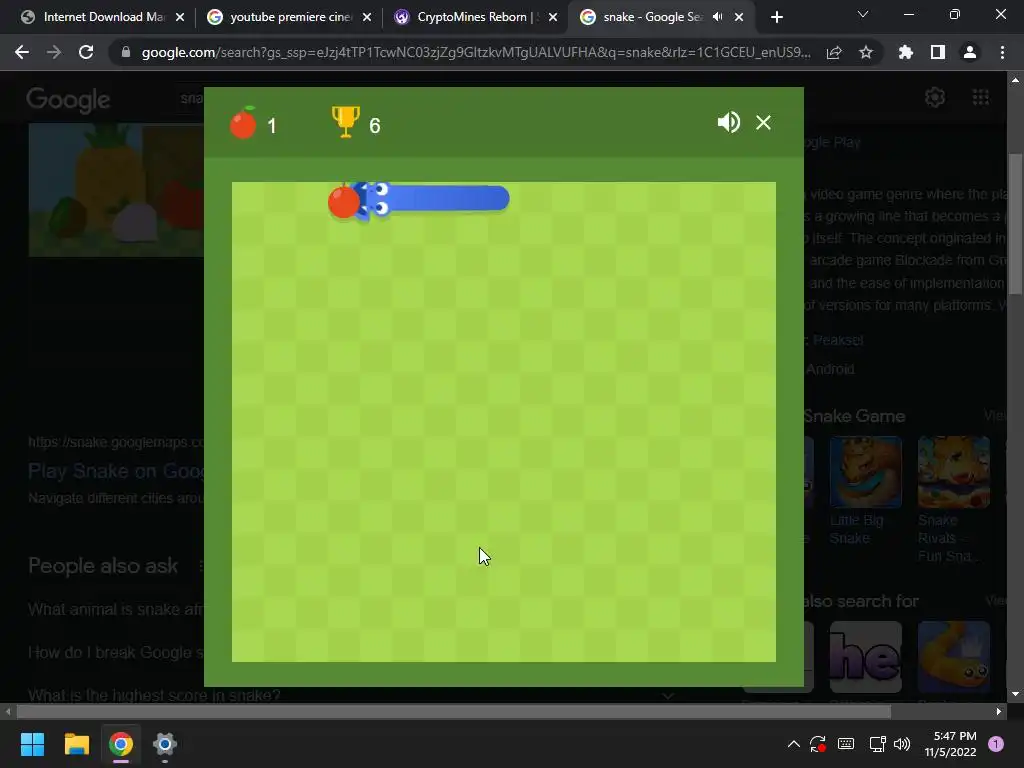The height and width of the screenshot is (768, 1024).
Task: Open network display tray icon
Action: (x=878, y=744)
